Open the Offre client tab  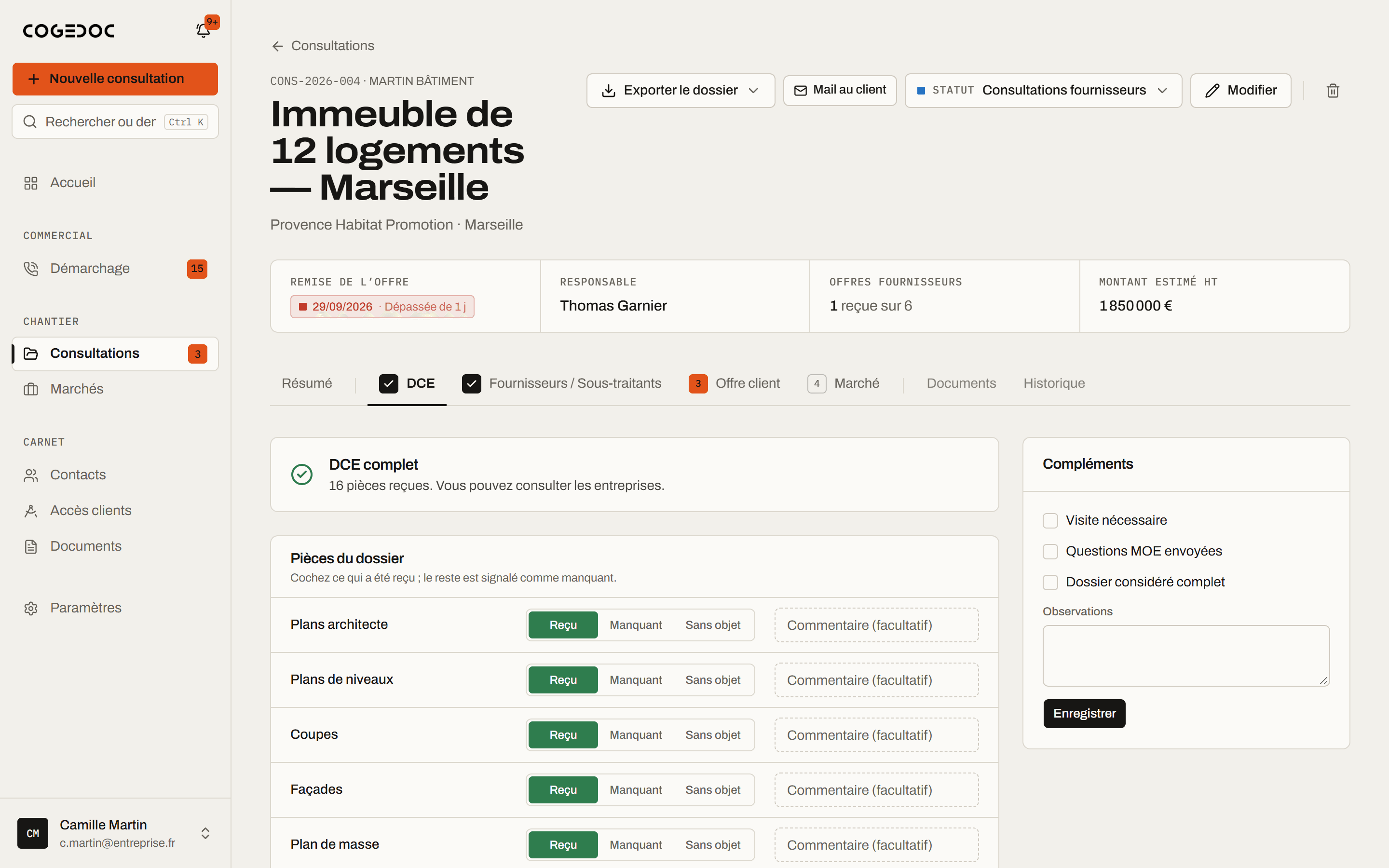(x=734, y=383)
